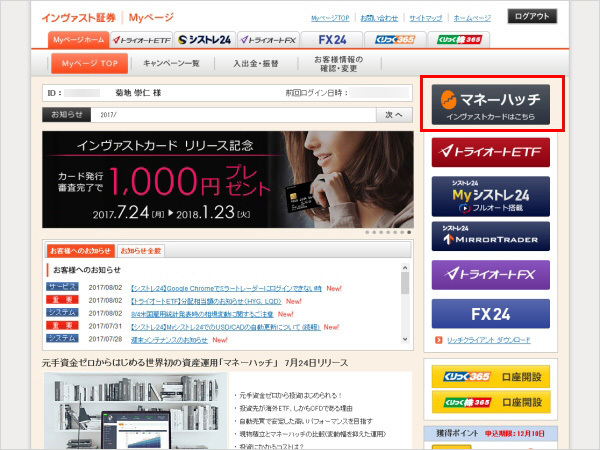Viewport: 600px width, 450px height.
Task: Launch the MirrorTrader sidebar banner
Action: (491, 236)
